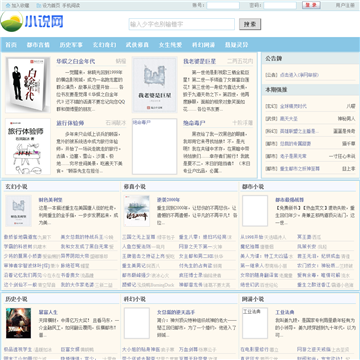Open the 三国之无上至尊 link
The width and height of the screenshot is (360, 360).
pyautogui.click(x=138, y=237)
